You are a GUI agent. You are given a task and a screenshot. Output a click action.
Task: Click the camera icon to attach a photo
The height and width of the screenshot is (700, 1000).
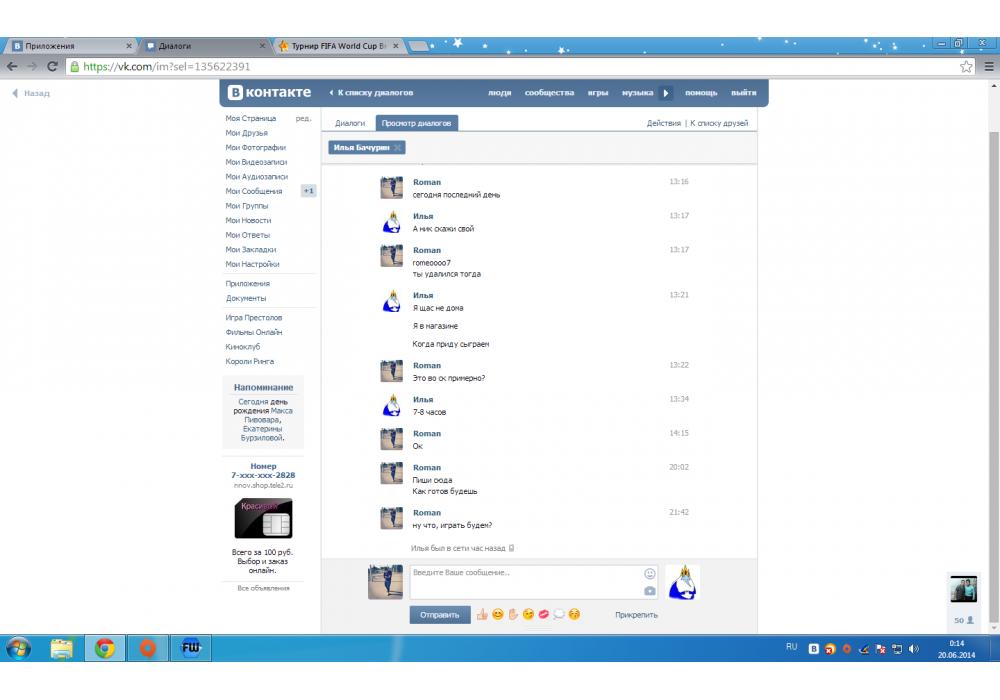[x=649, y=591]
